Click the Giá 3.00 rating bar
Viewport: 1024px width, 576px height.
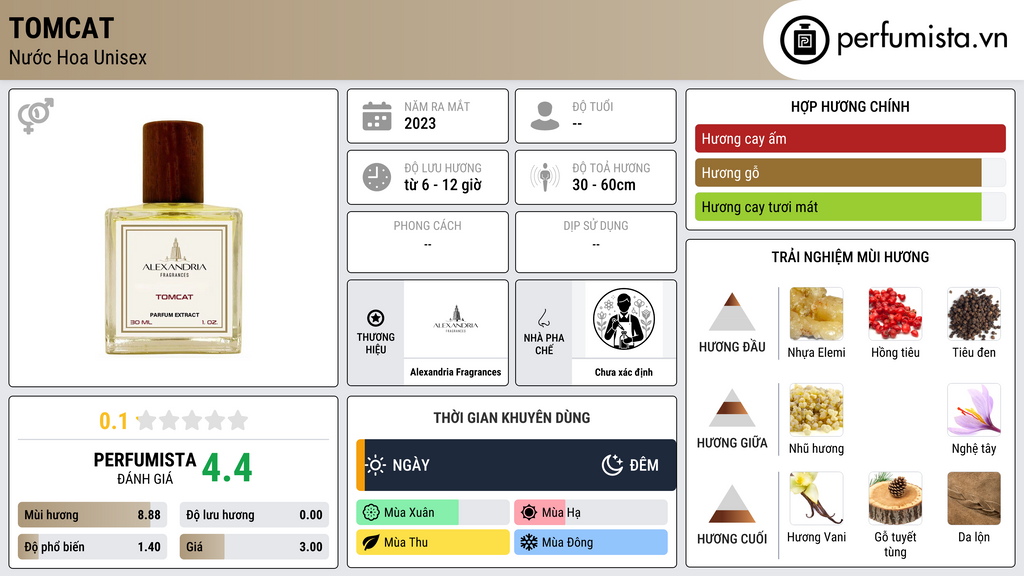point(254,547)
